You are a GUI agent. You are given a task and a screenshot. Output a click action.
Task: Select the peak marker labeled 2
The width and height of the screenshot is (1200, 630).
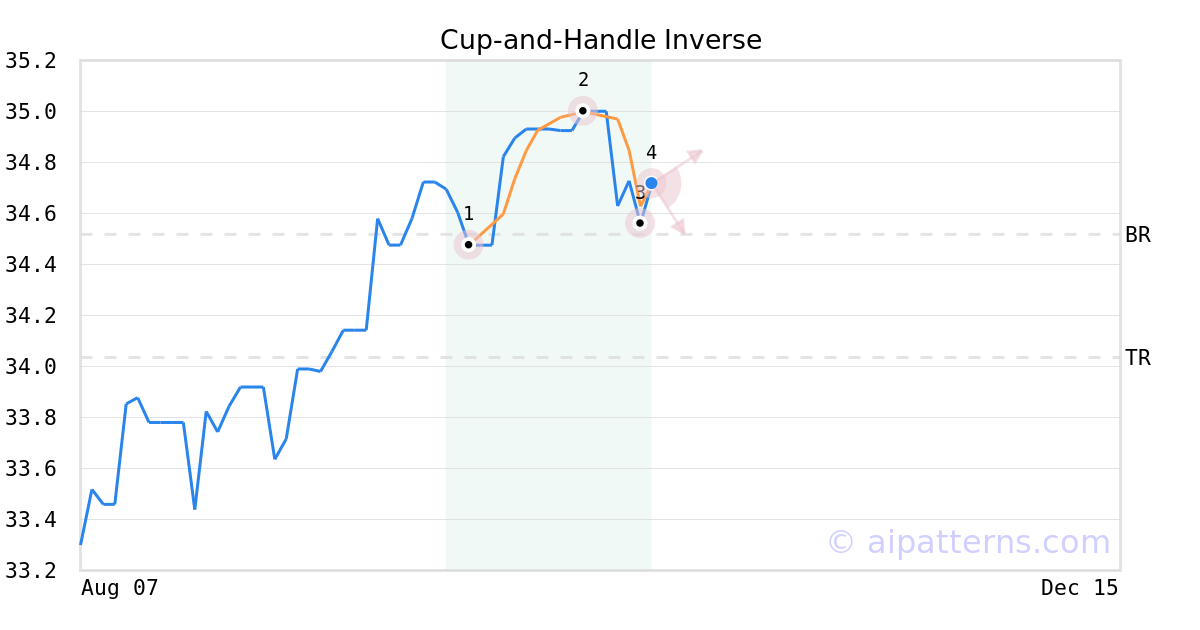583,110
